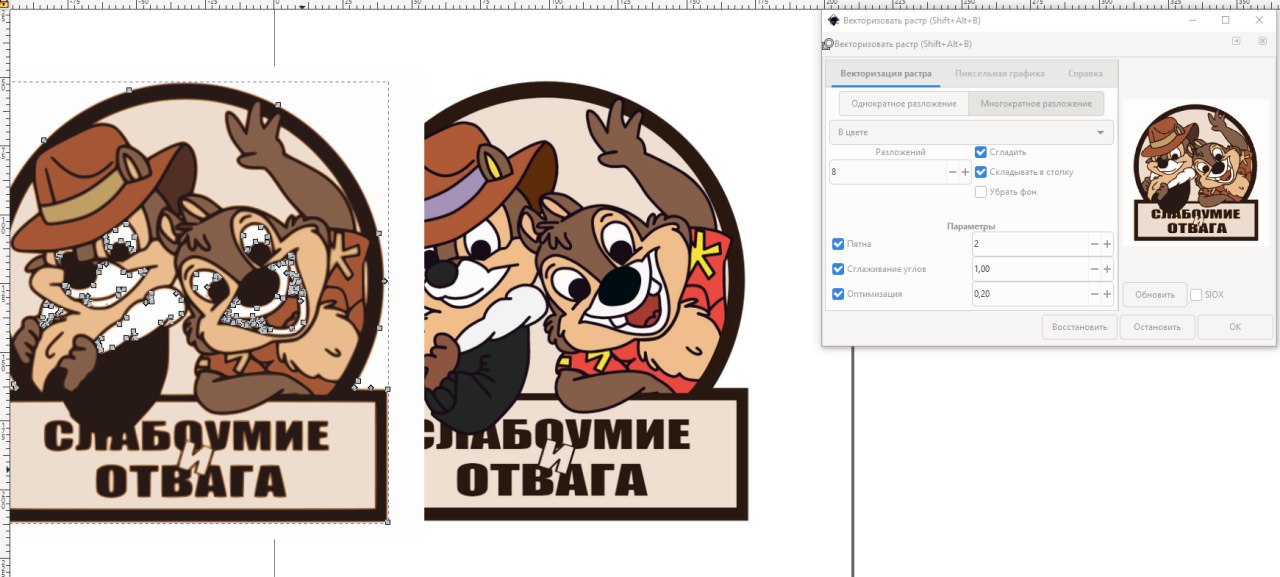Click the Разложений value field

tap(887, 172)
